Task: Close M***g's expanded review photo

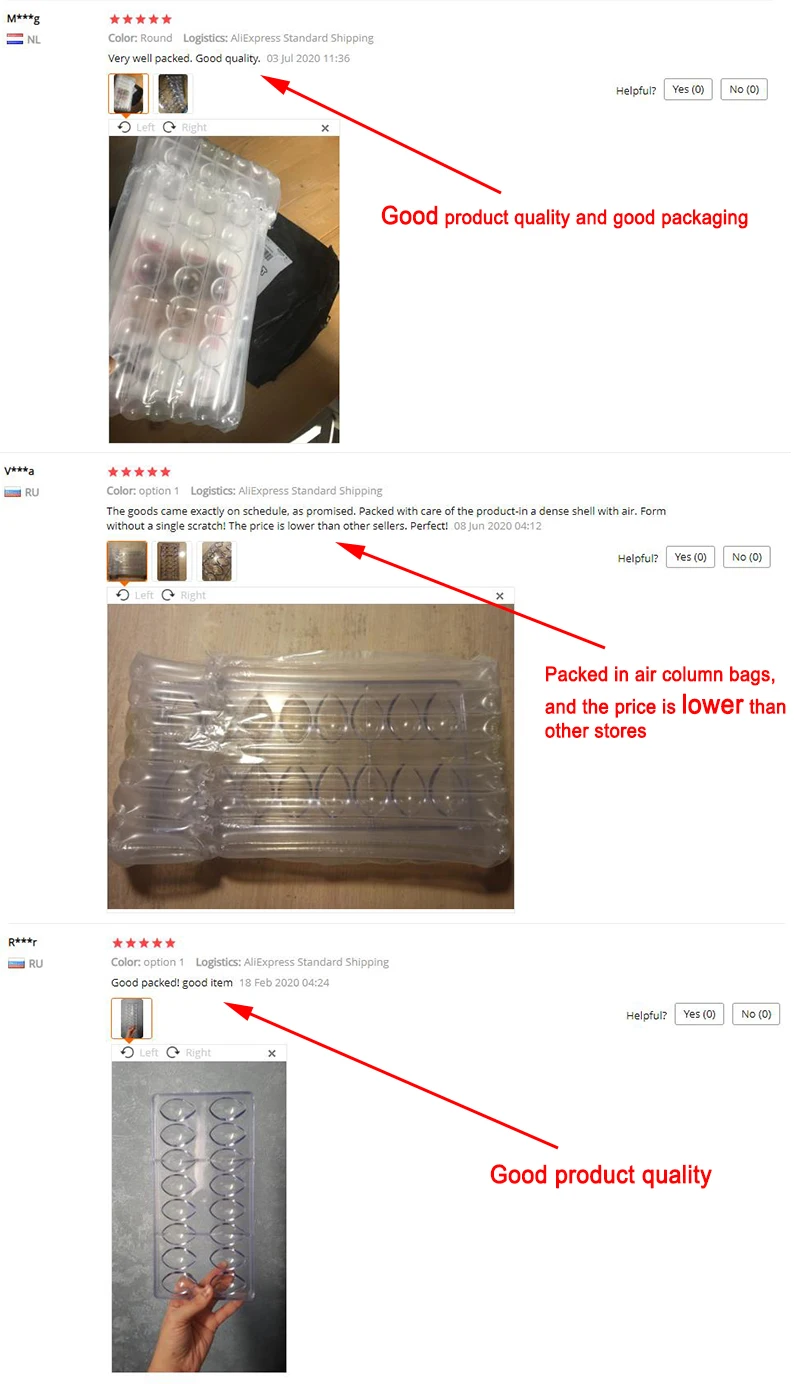Action: tap(325, 128)
